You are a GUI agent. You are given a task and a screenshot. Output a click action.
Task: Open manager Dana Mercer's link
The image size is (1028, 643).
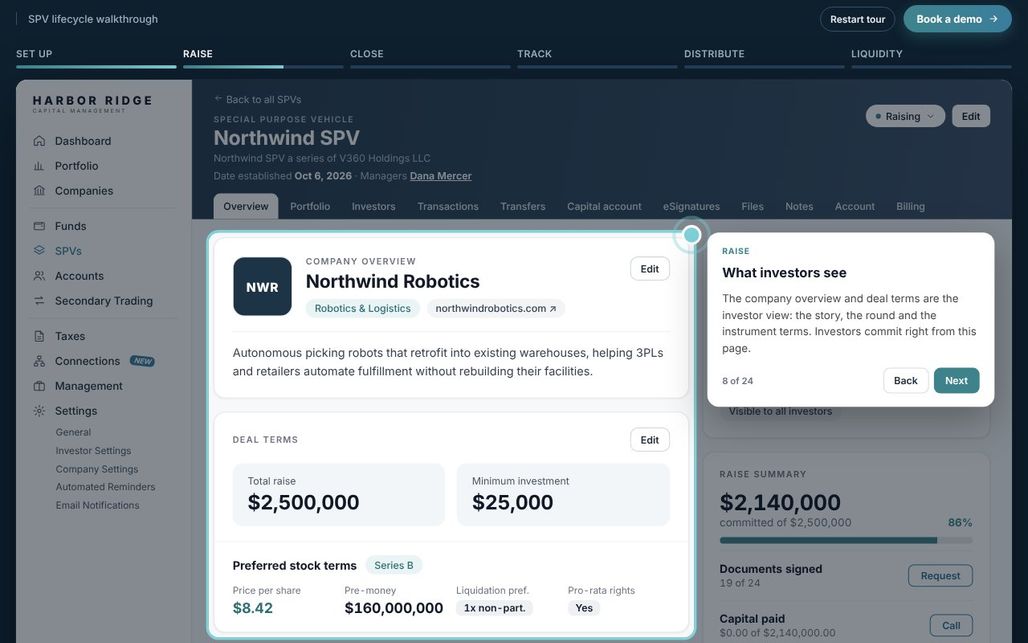pos(441,176)
